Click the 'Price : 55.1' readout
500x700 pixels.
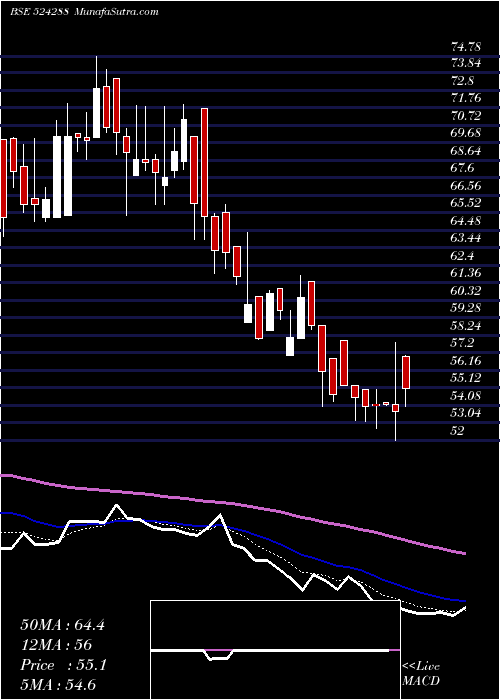[63, 665]
